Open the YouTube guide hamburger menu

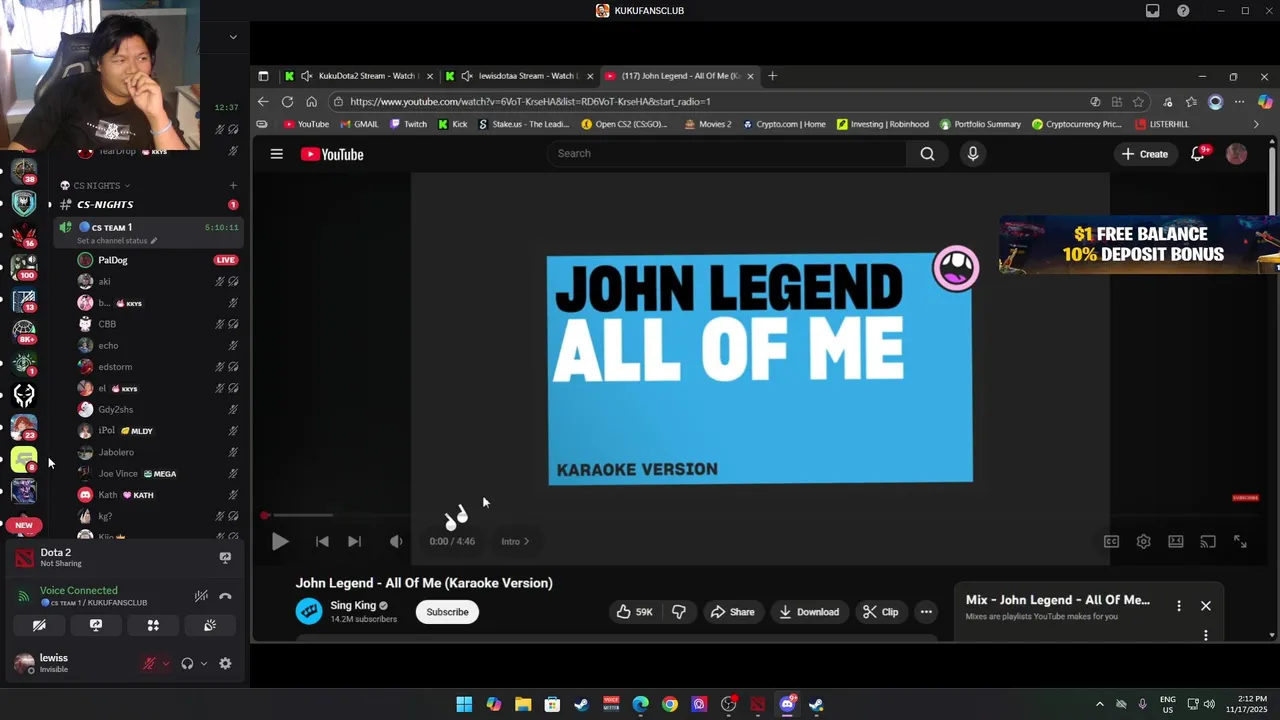coord(277,154)
